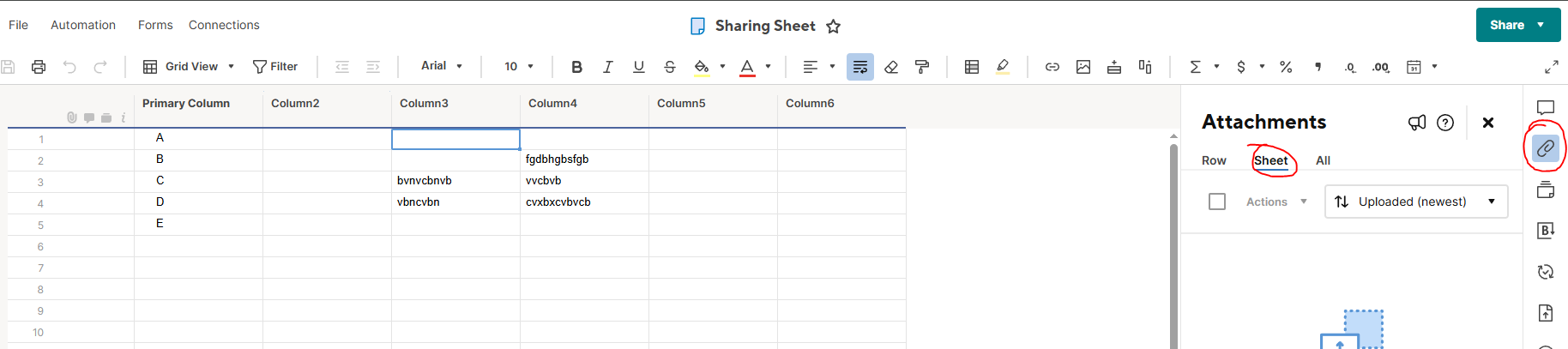
Task: Open Attachments help question mark icon
Action: [x=1445, y=123]
